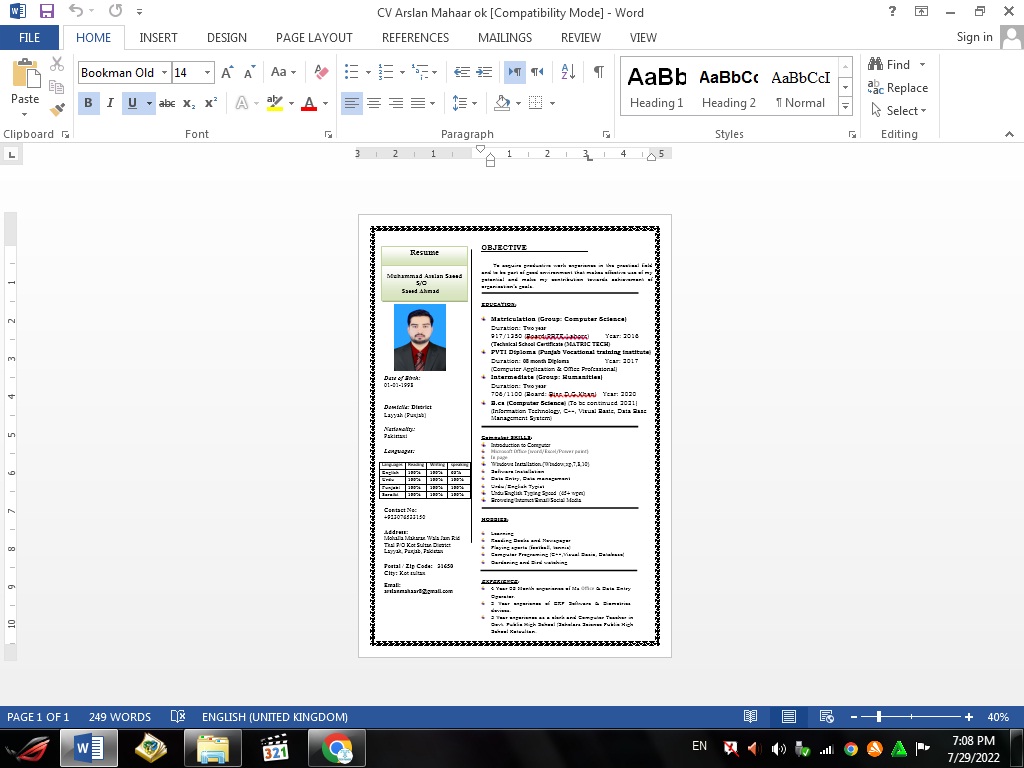Click the Sort icon in Paragraph group
1024x768 pixels.
[567, 72]
